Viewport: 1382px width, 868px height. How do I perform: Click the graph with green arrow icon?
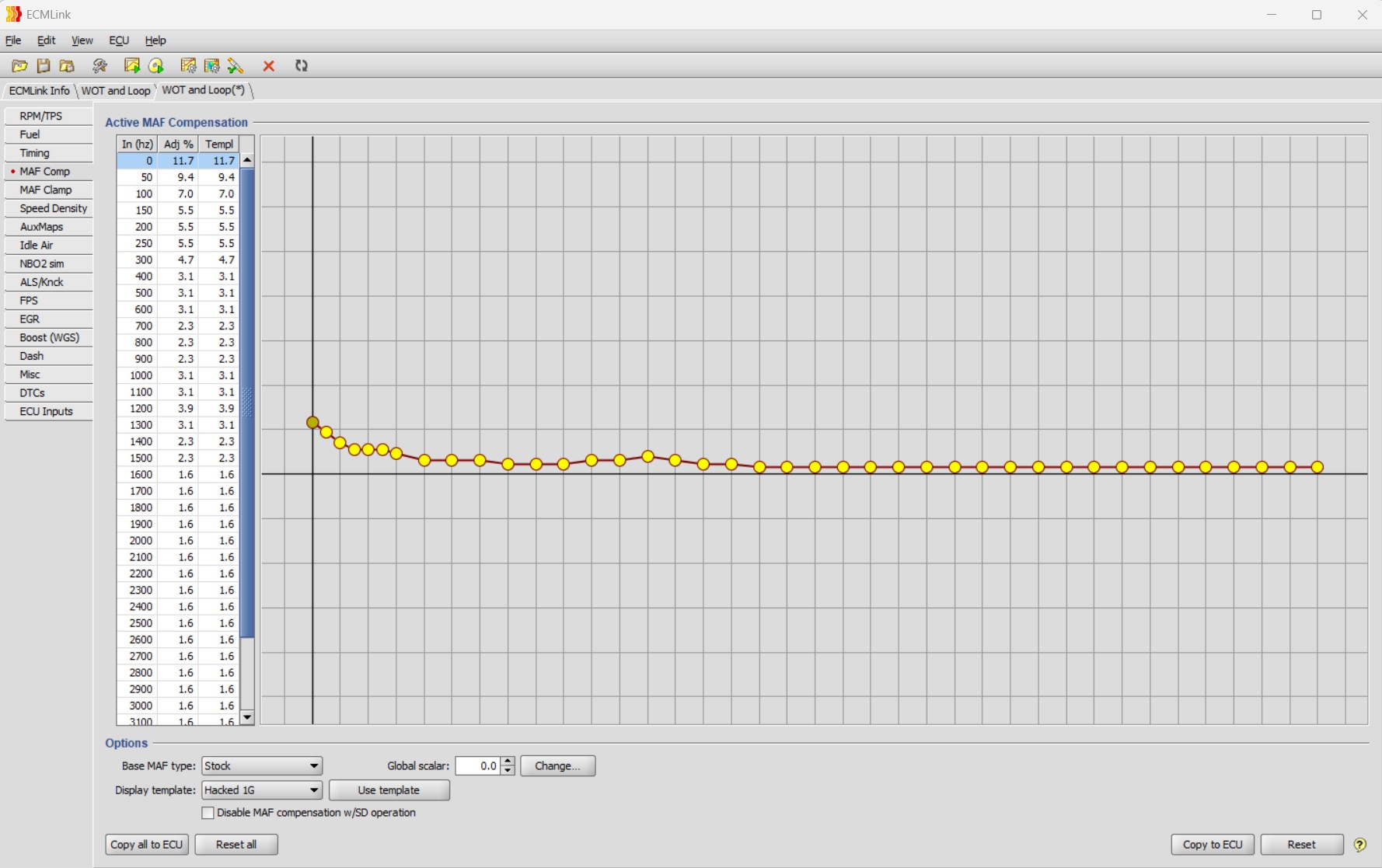point(131,66)
